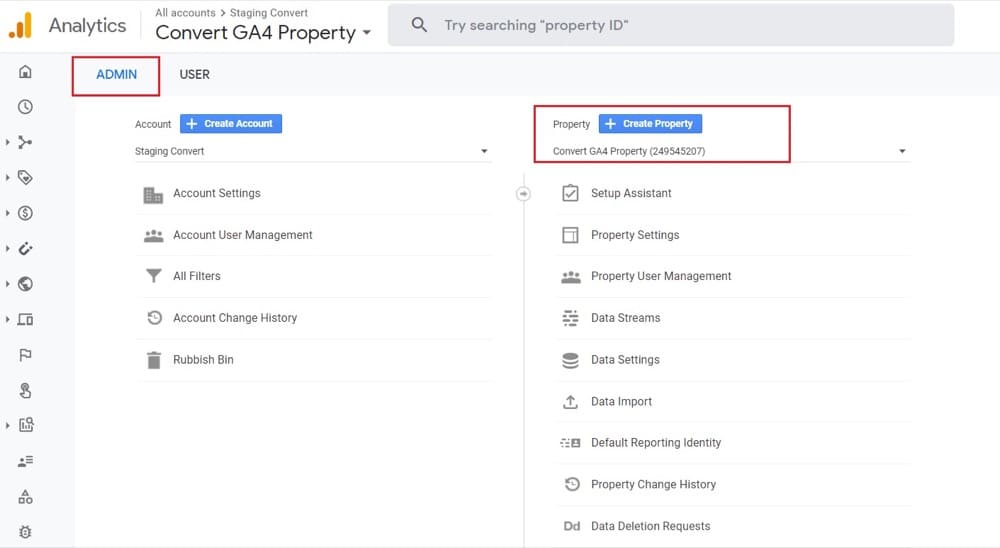The image size is (1000, 548).
Task: Click the All accounts breadcrumb
Action: coord(185,13)
